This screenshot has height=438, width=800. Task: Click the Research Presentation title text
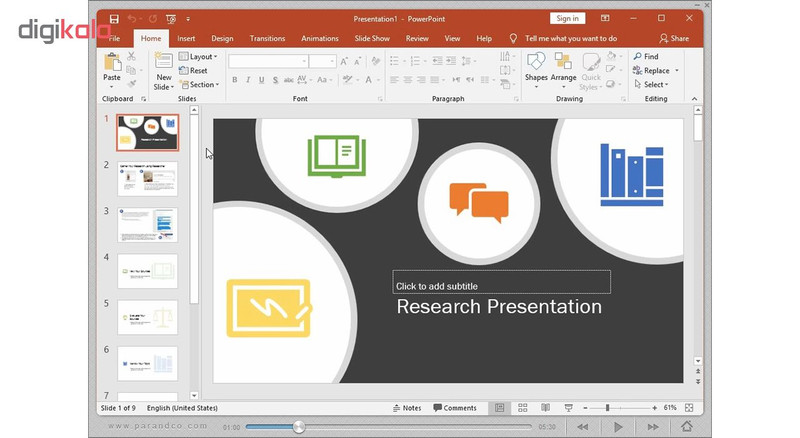499,306
